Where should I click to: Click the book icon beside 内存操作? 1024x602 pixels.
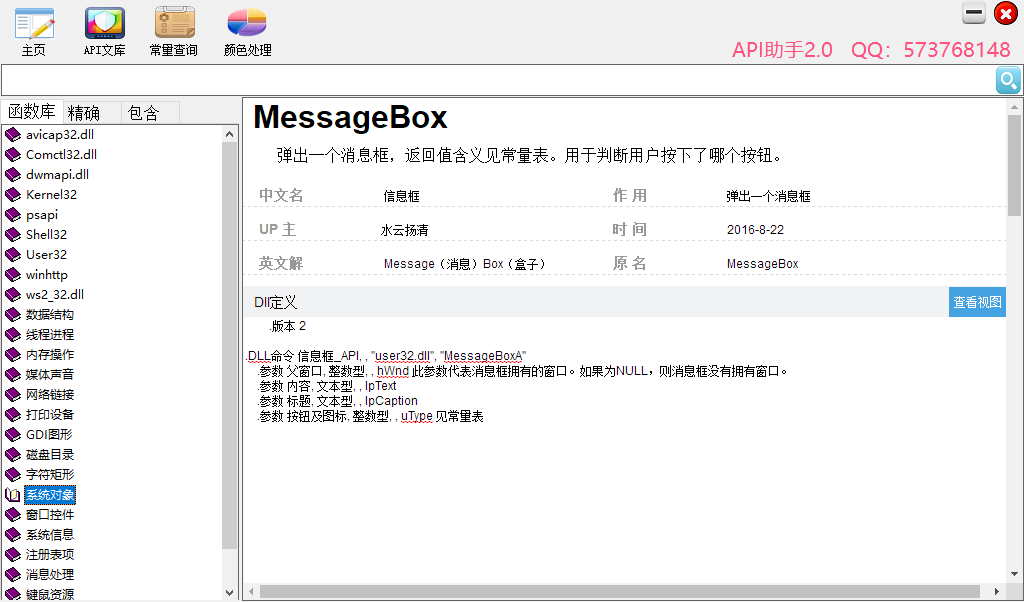13,355
